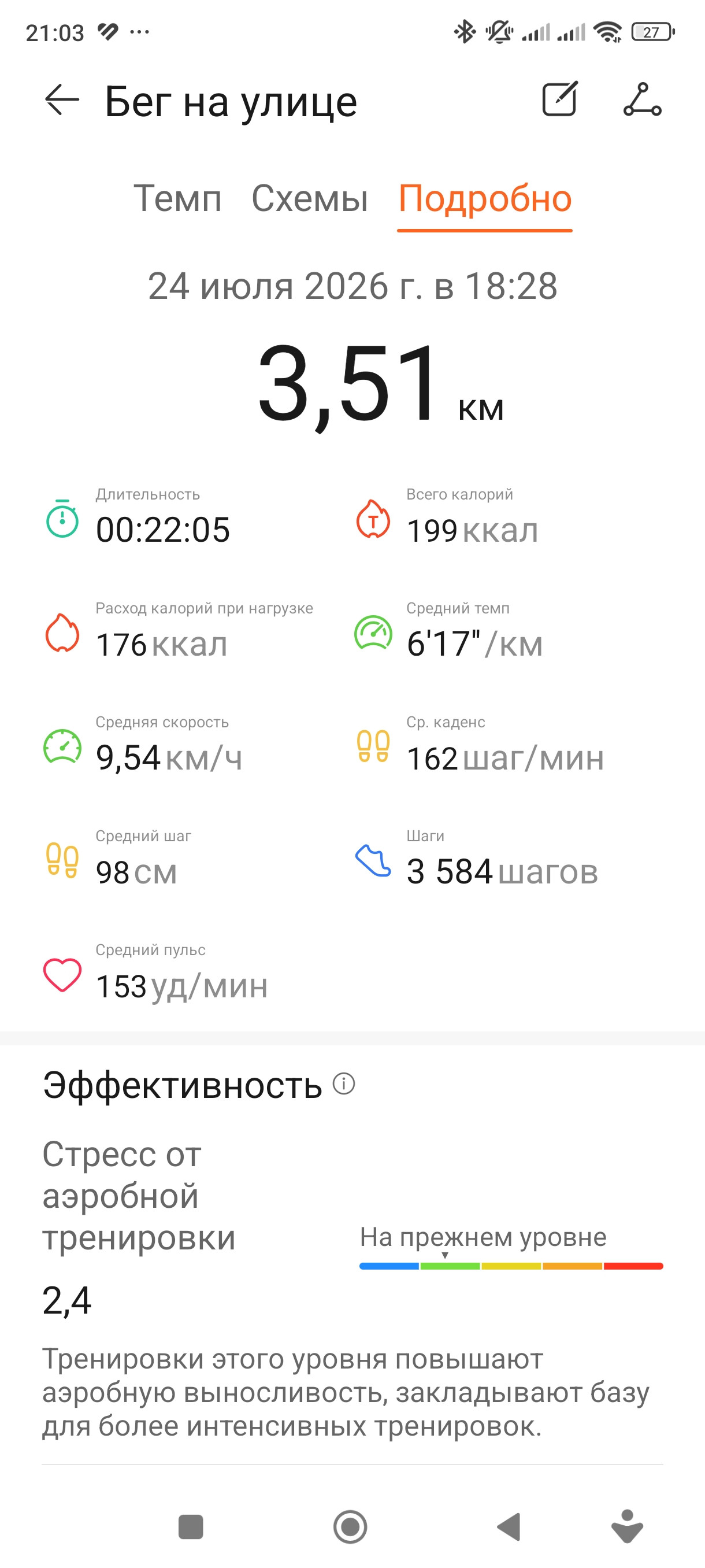Tap the total calories flame icon
Screen dimensions: 705x1568
pyautogui.click(x=373, y=519)
